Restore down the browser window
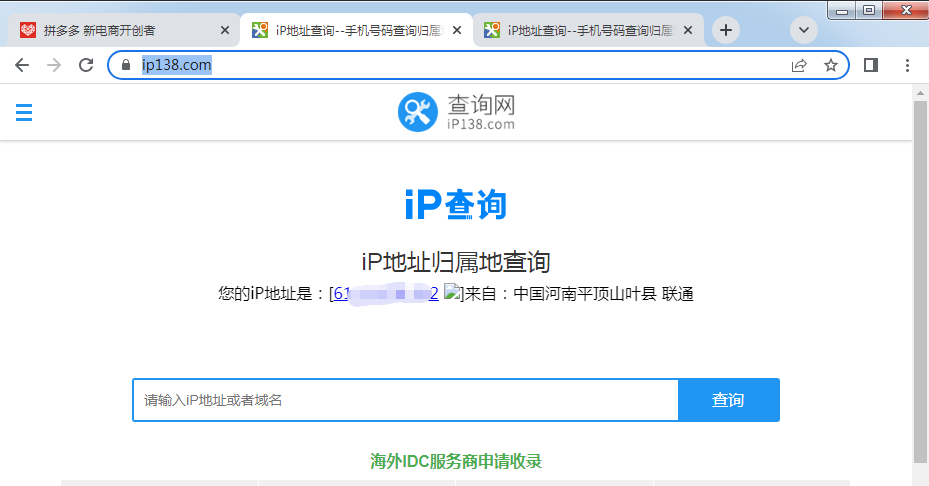This screenshot has height=486, width=929. [x=869, y=10]
